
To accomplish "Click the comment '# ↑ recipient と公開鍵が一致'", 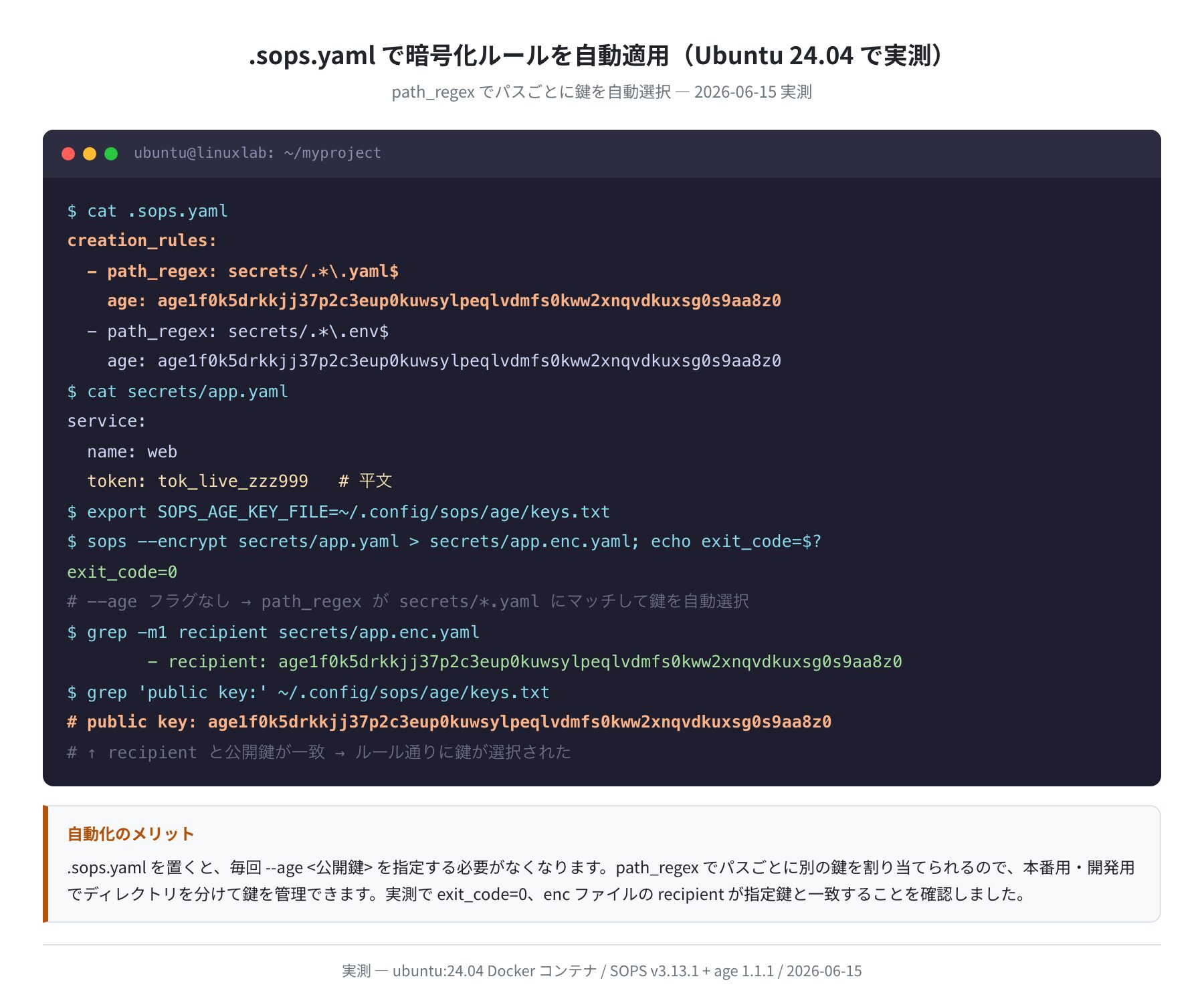I will (x=319, y=753).
